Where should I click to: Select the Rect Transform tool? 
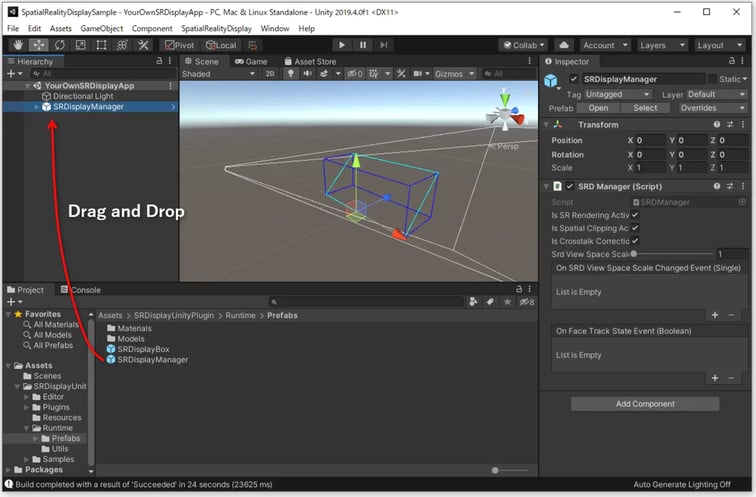point(101,45)
